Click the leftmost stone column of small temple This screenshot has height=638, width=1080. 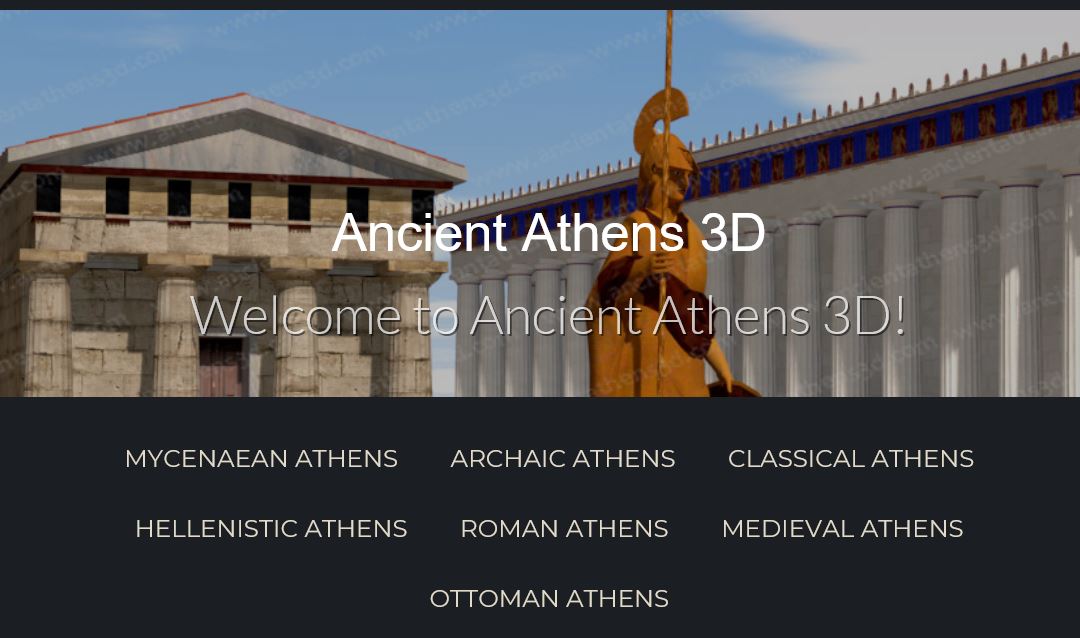[47, 336]
